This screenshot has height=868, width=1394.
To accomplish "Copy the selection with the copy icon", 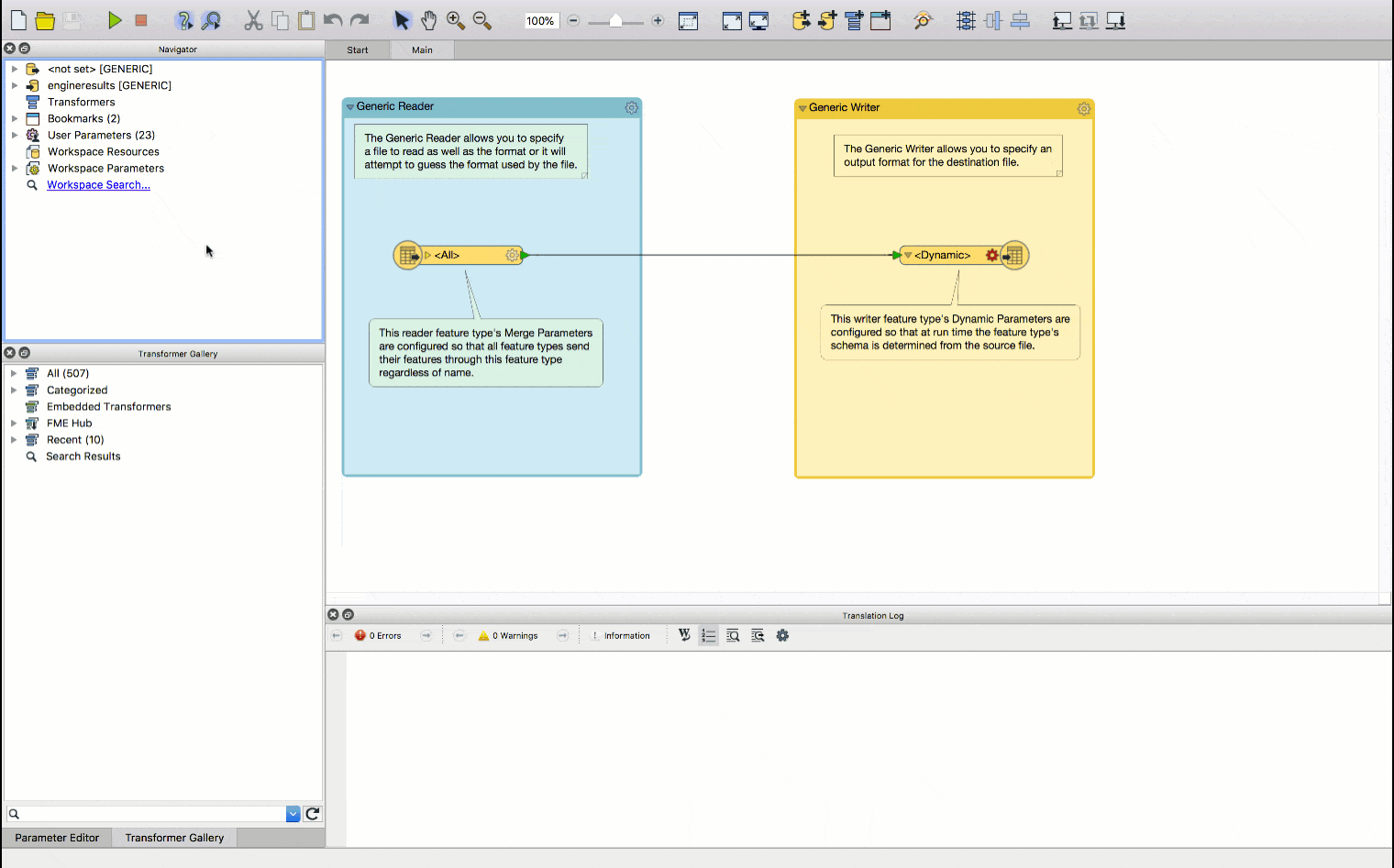I will [x=281, y=20].
